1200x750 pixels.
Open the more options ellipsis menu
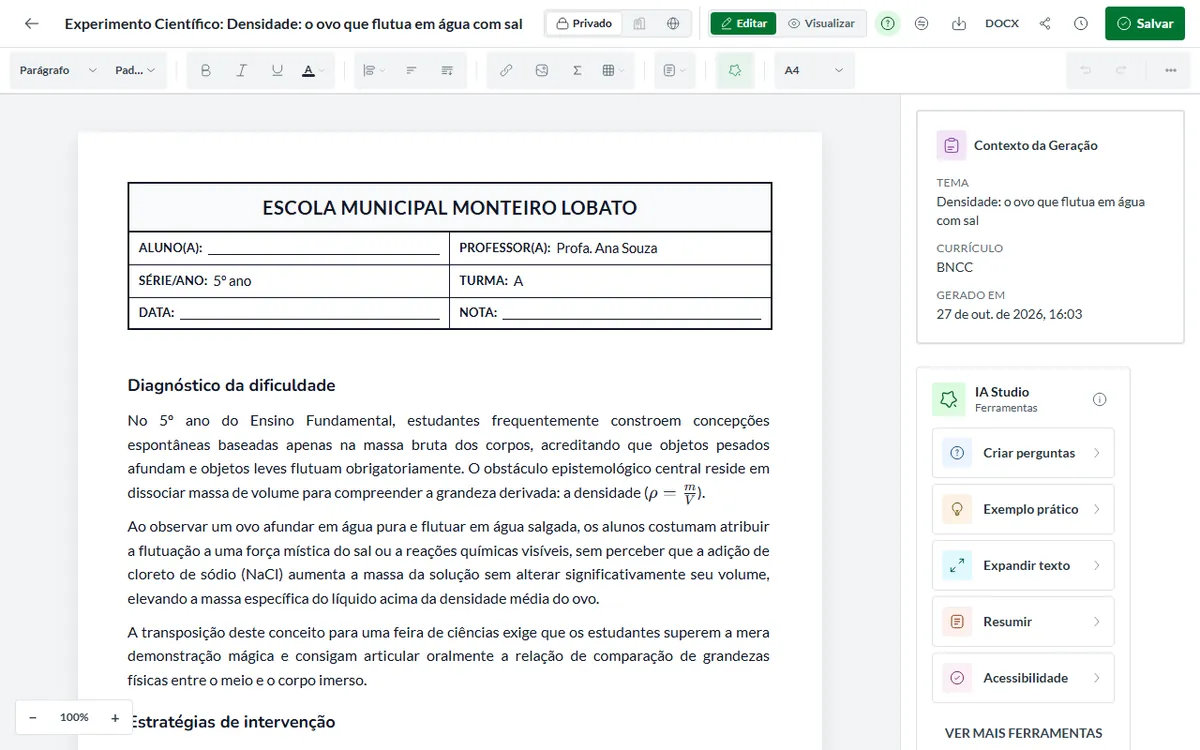click(1170, 70)
